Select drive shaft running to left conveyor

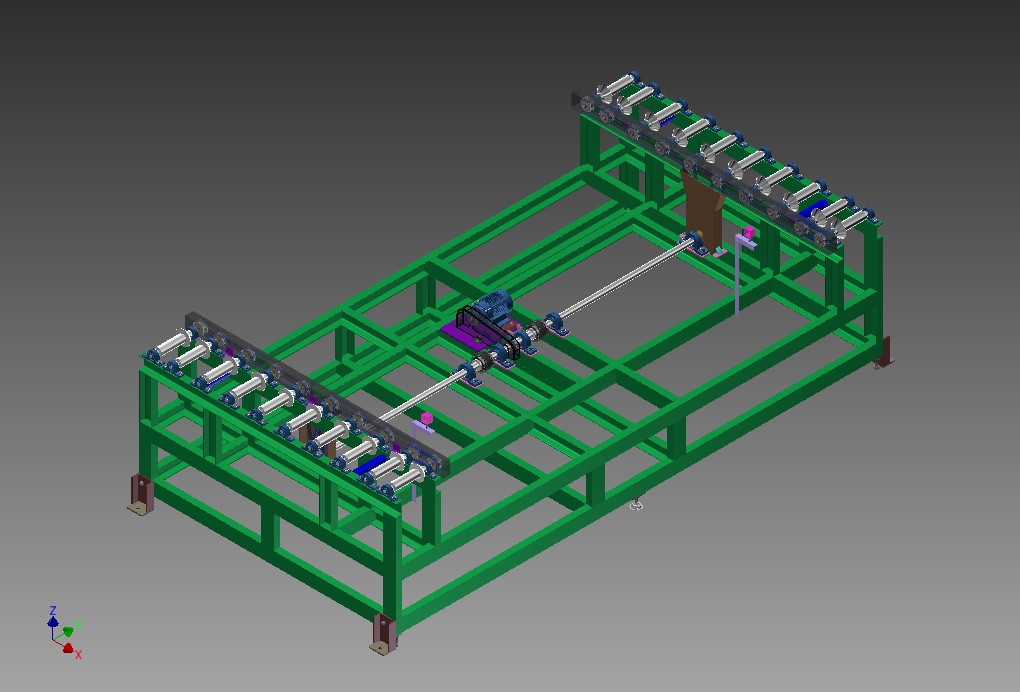[x=421, y=396]
